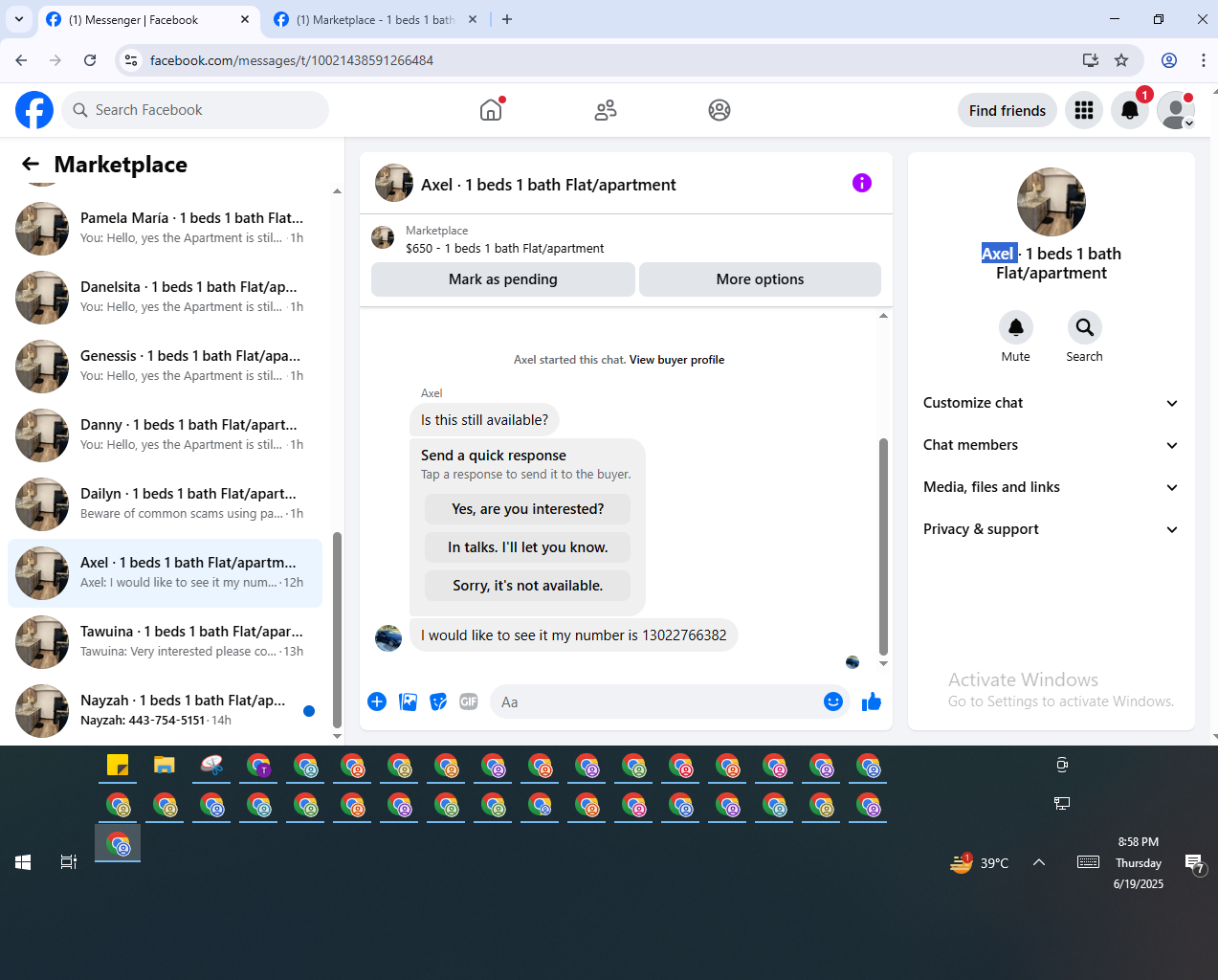Open the tab search dropdown arrow
The width and height of the screenshot is (1218, 980).
click(x=19, y=19)
